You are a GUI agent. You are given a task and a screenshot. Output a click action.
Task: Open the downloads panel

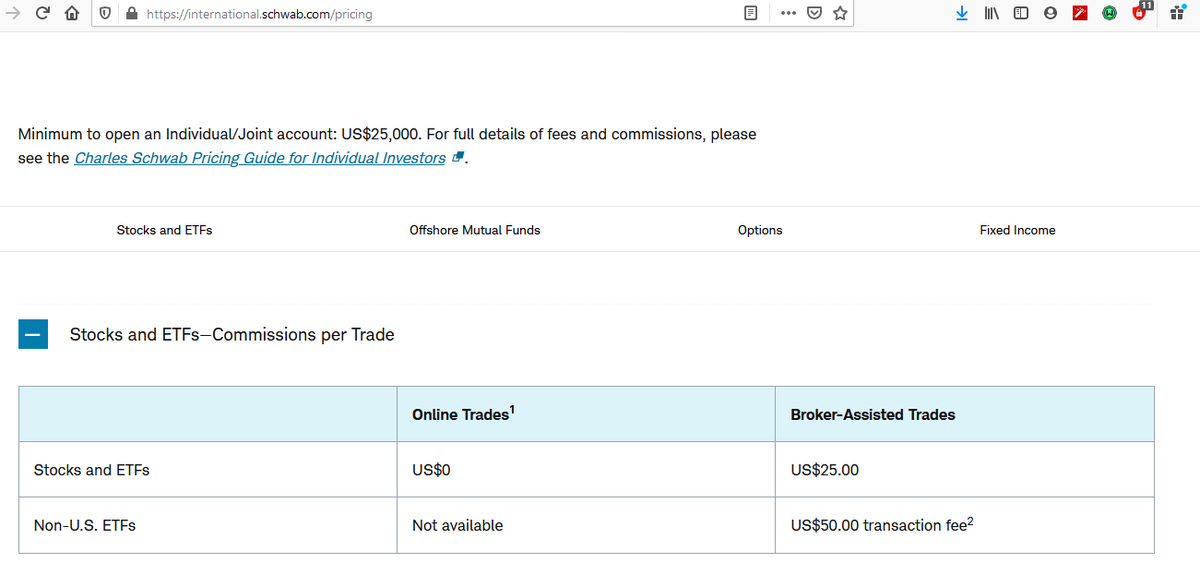pyautogui.click(x=962, y=14)
